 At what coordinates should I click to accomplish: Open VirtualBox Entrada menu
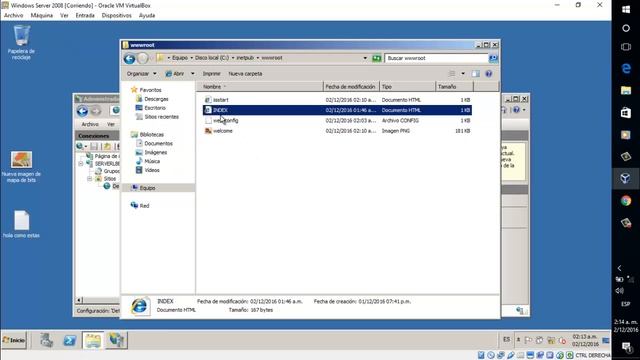(x=85, y=16)
